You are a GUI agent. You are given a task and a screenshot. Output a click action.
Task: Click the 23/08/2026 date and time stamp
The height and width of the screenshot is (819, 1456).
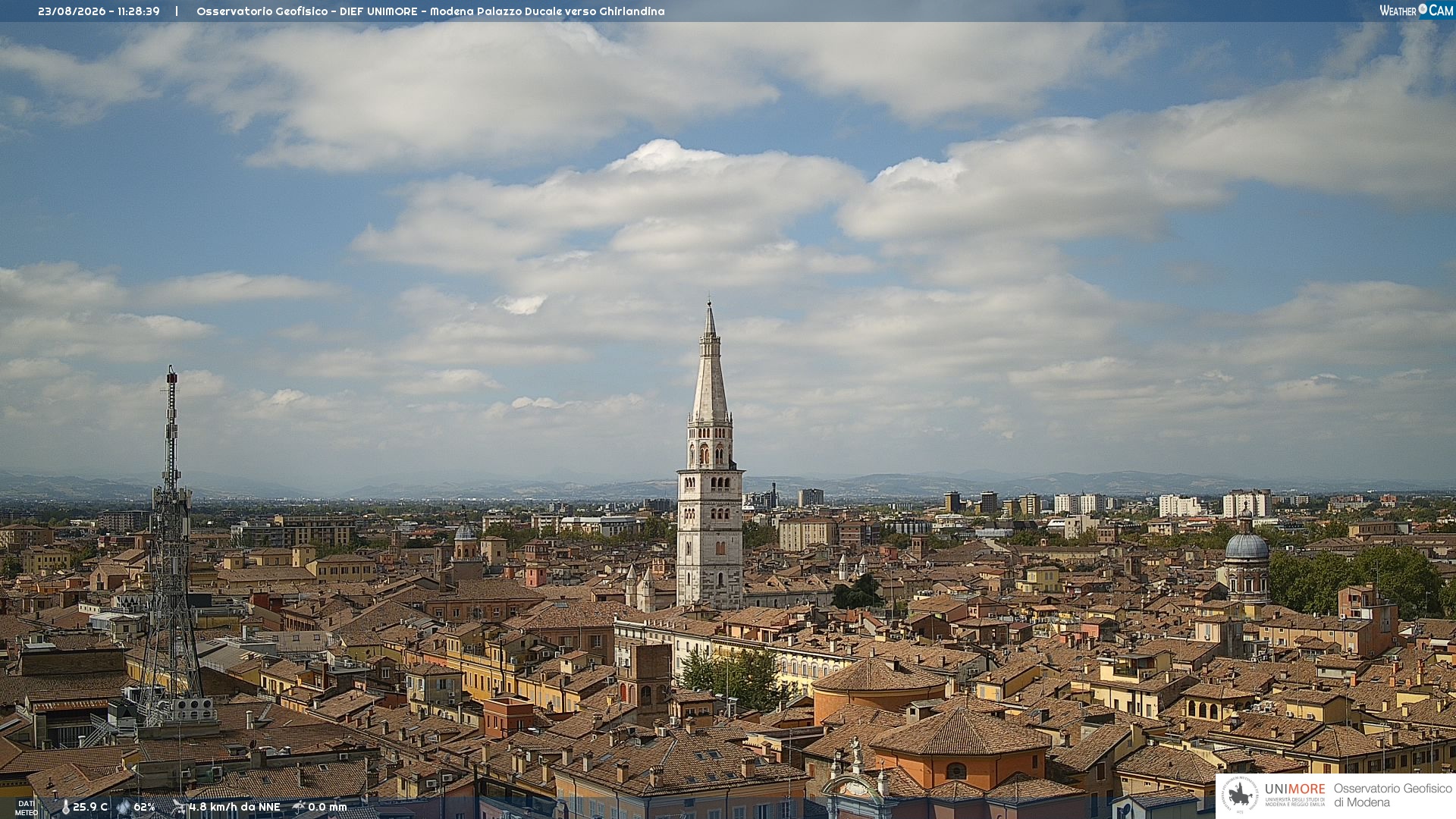point(99,11)
